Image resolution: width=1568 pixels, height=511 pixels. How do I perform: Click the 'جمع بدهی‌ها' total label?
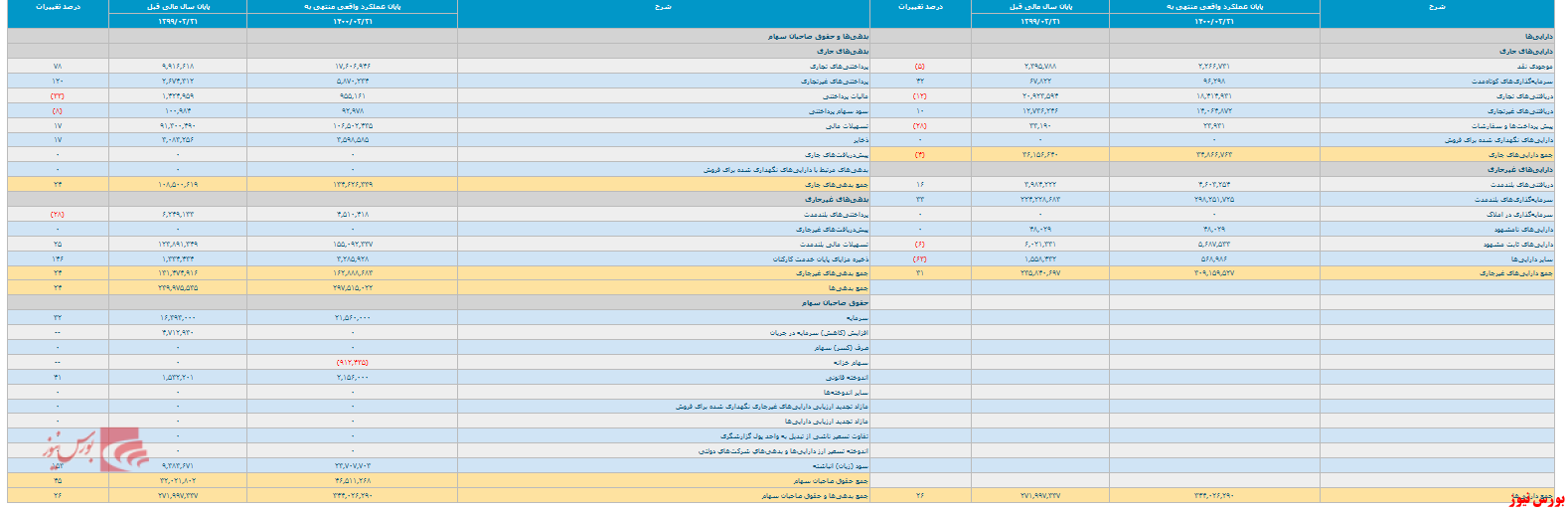[x=849, y=288]
